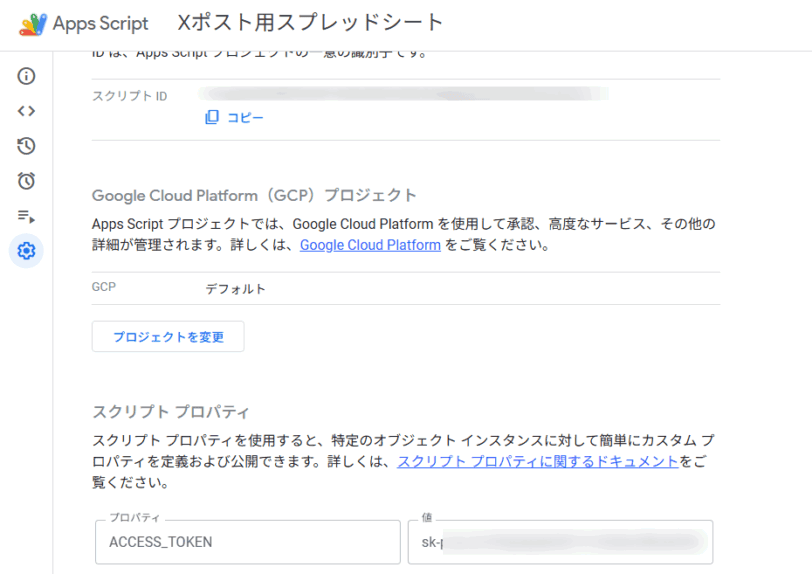
Task: Click the スクリプト ID label
Action: tap(129, 96)
